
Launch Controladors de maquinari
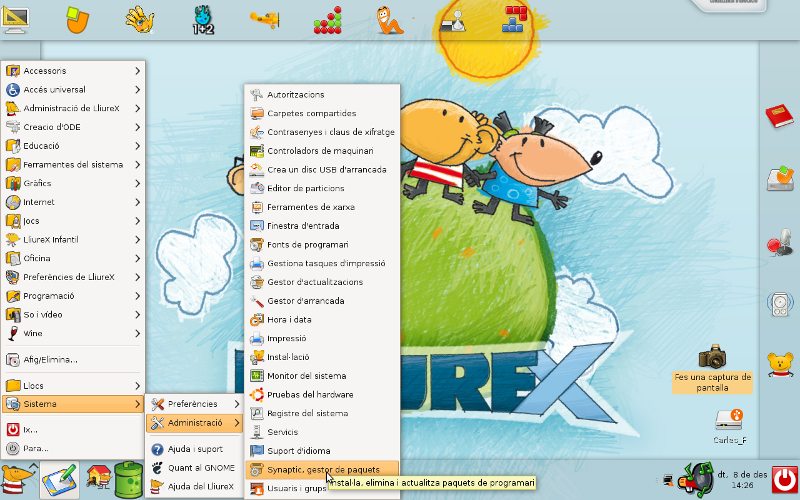322,151
